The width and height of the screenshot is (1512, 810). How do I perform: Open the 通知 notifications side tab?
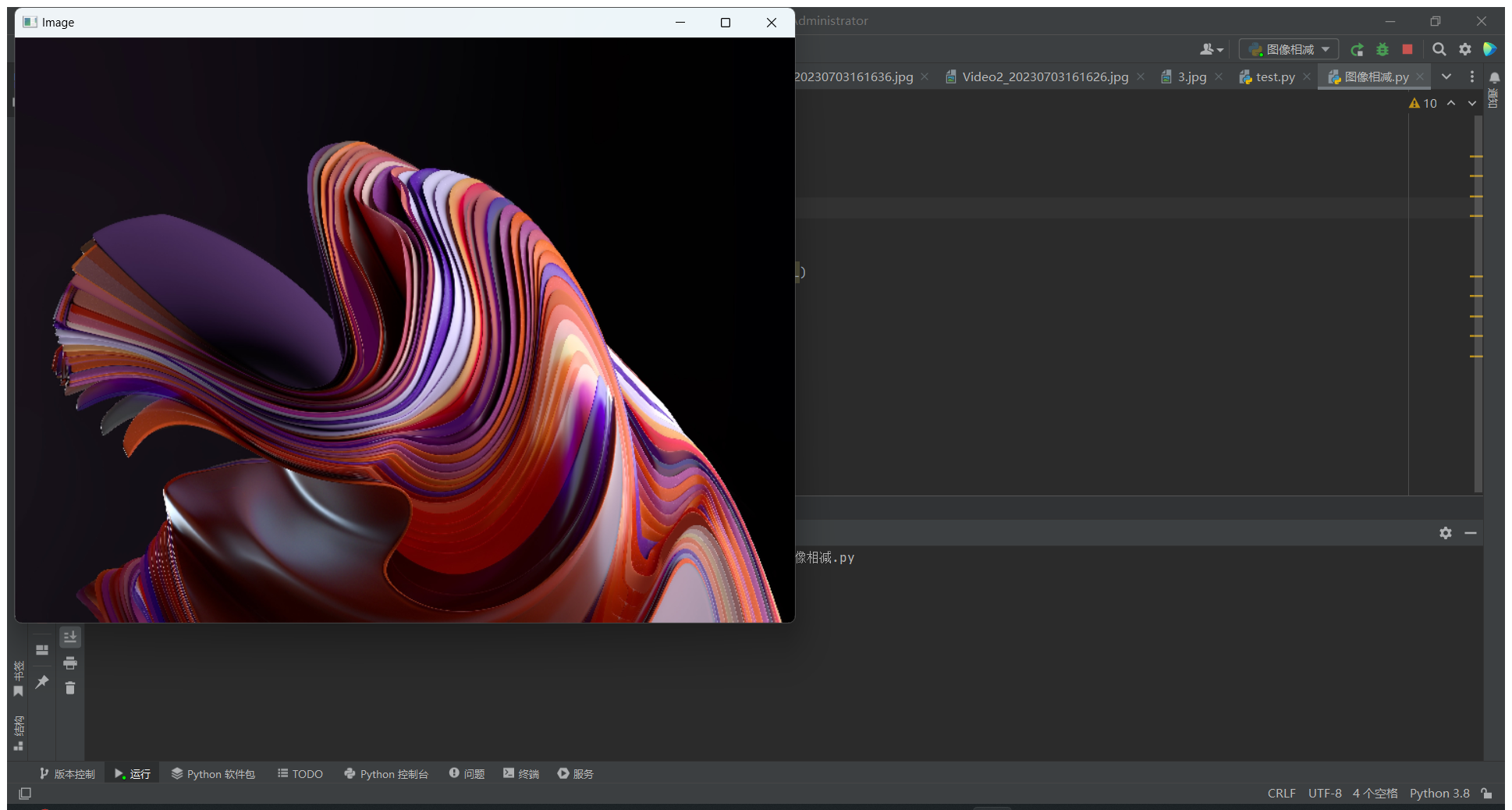coord(1493,98)
